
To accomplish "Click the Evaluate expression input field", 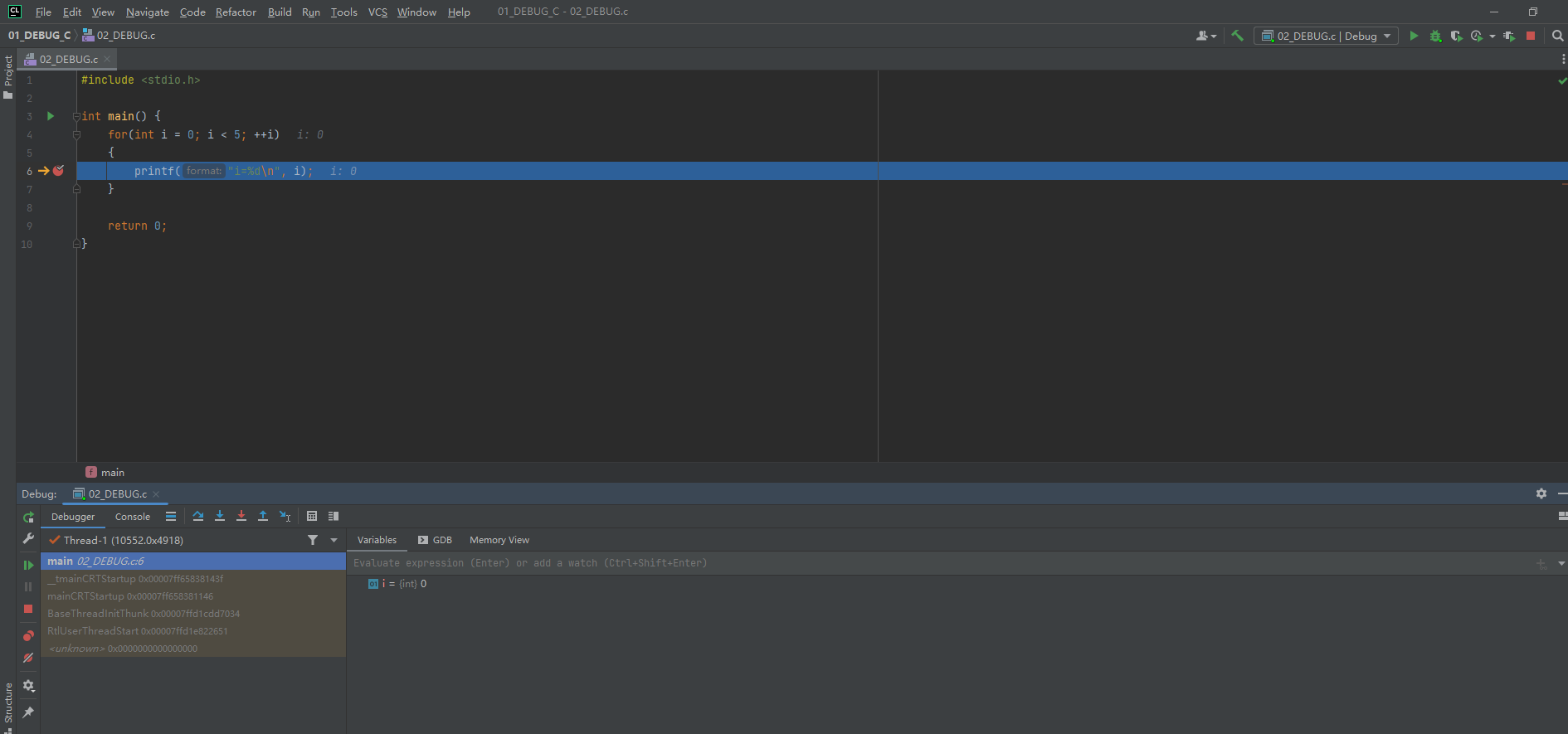I will tap(942, 563).
